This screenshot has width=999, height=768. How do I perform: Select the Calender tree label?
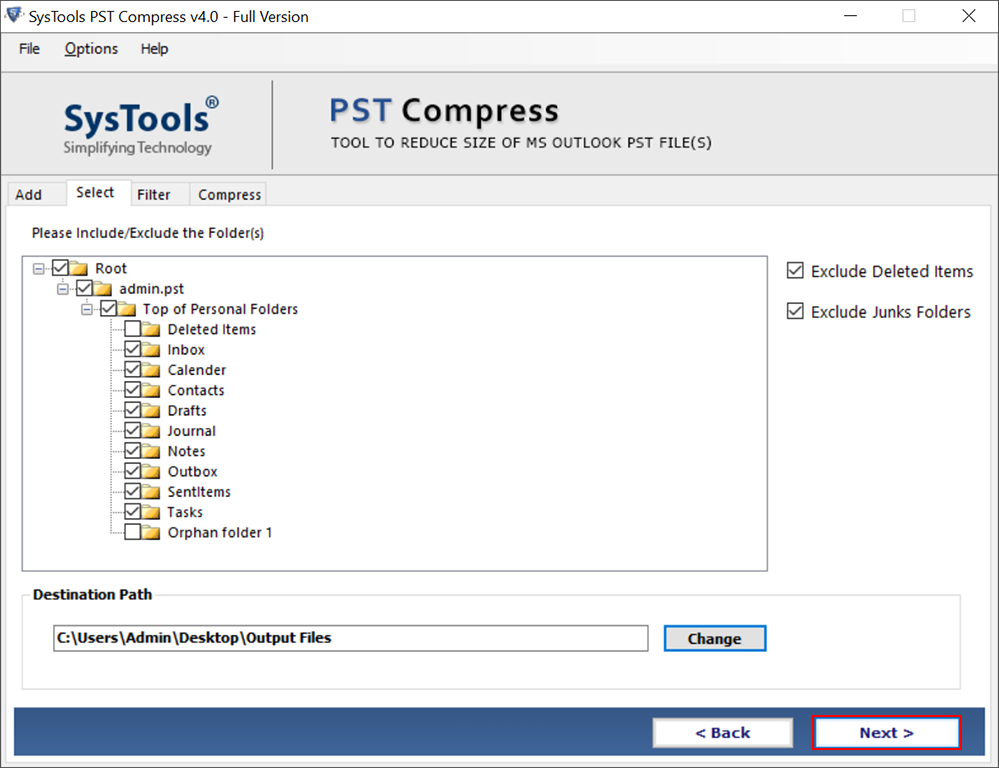pos(196,370)
